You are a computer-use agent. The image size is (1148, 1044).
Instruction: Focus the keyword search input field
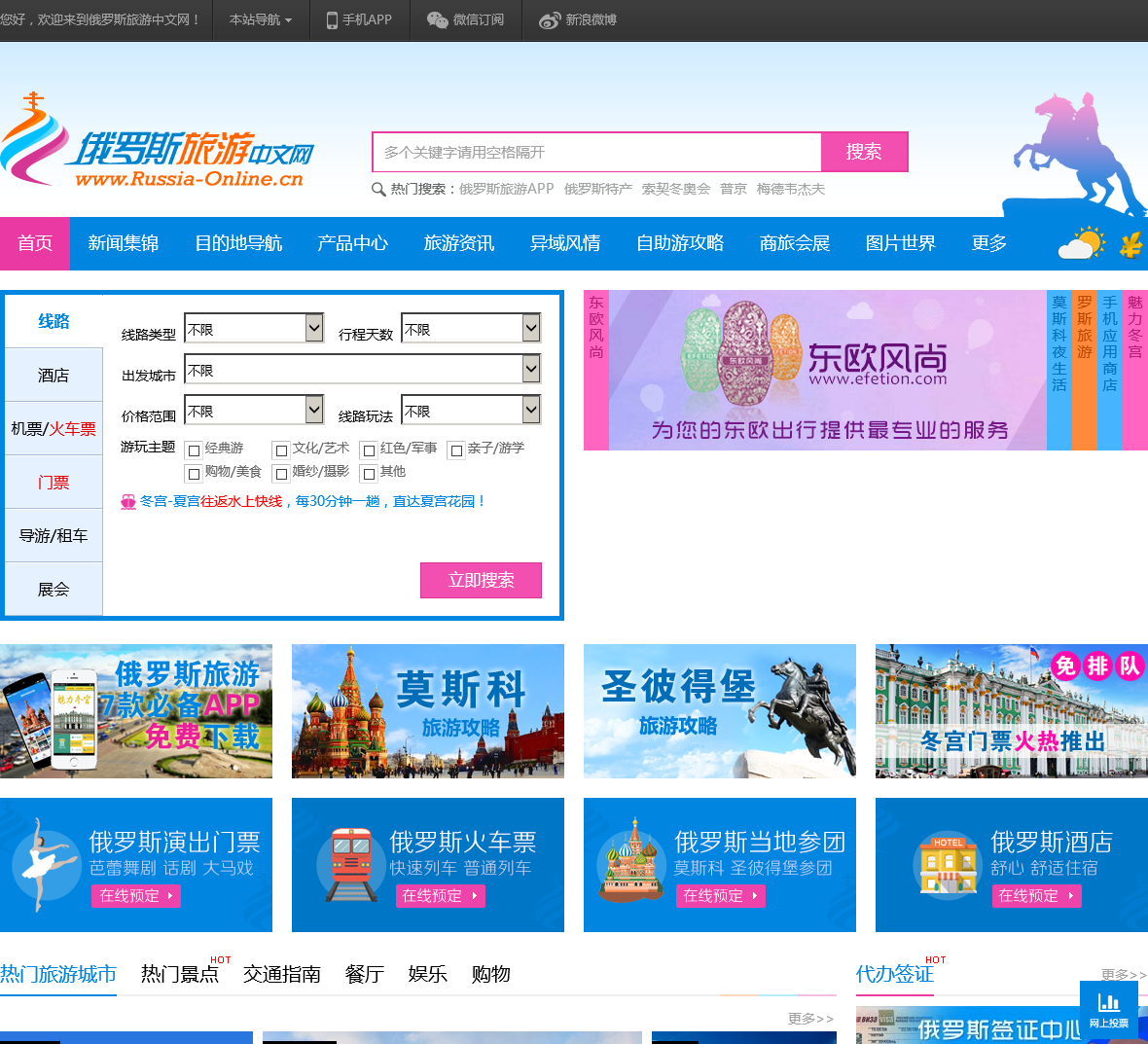pyautogui.click(x=596, y=153)
